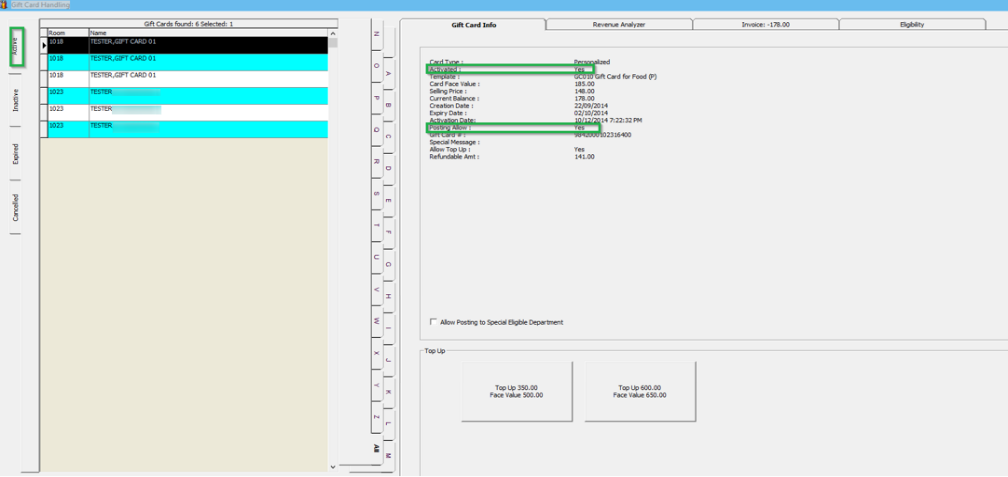The width and height of the screenshot is (1008, 477).
Task: Click the Gift Cards found: 6 Selected: 1 label
Action: [x=188, y=23]
